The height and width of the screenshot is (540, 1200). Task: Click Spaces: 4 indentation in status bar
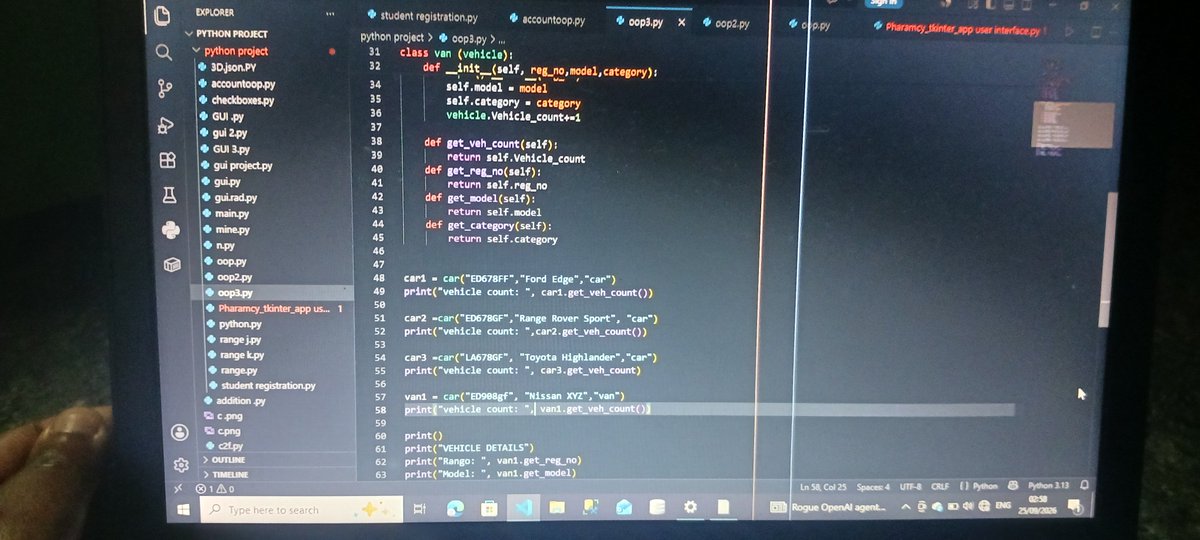tap(873, 487)
